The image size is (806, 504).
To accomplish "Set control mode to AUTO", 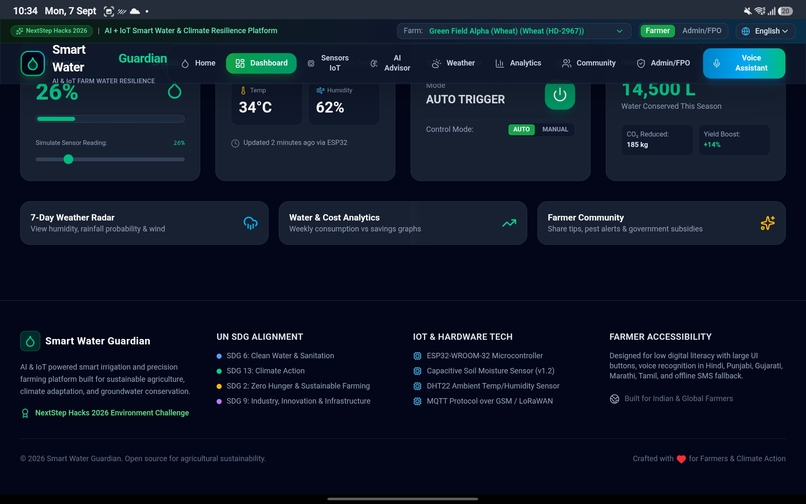I will (521, 130).
